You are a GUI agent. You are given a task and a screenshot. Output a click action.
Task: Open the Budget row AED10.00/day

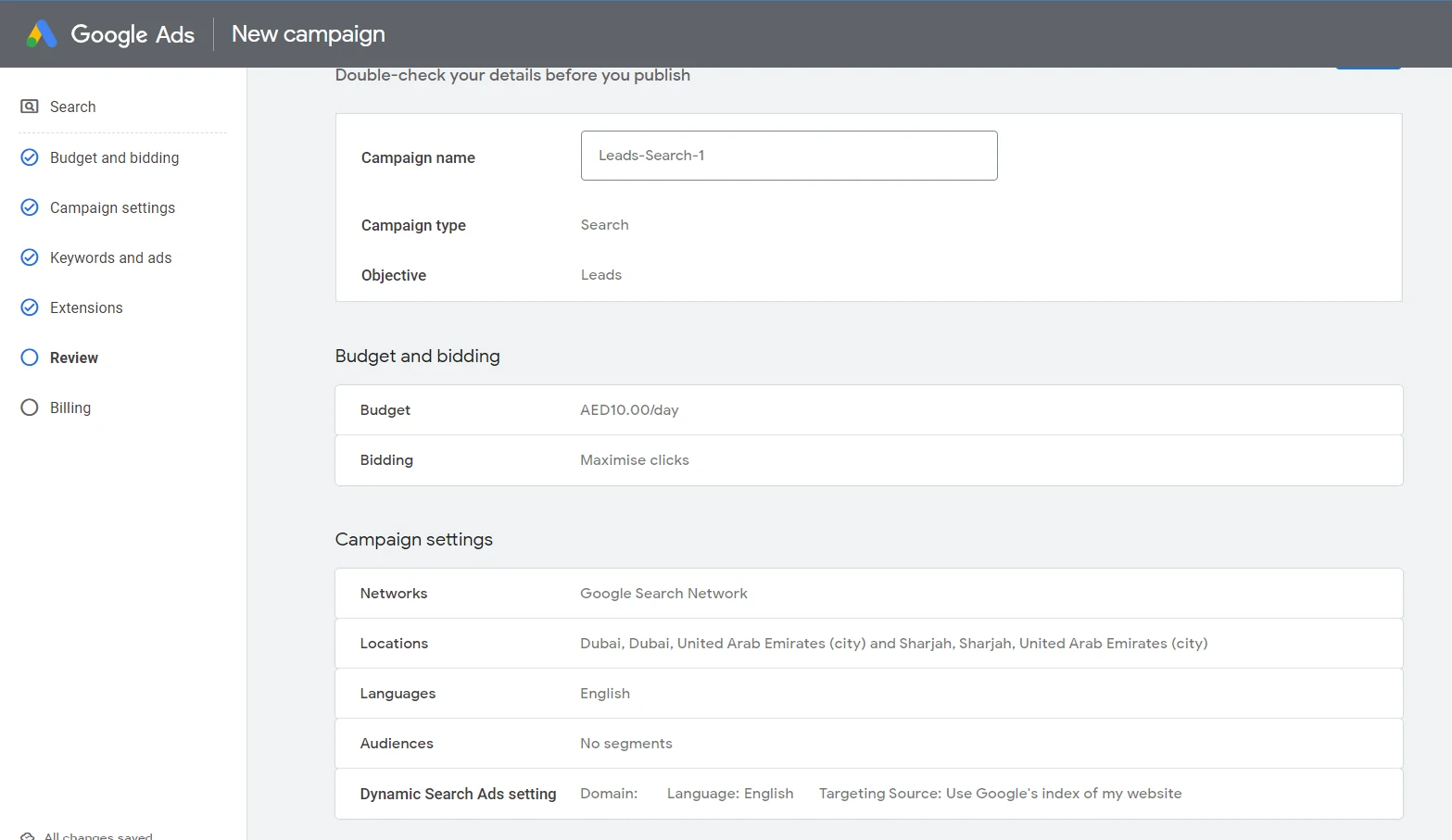pos(869,410)
